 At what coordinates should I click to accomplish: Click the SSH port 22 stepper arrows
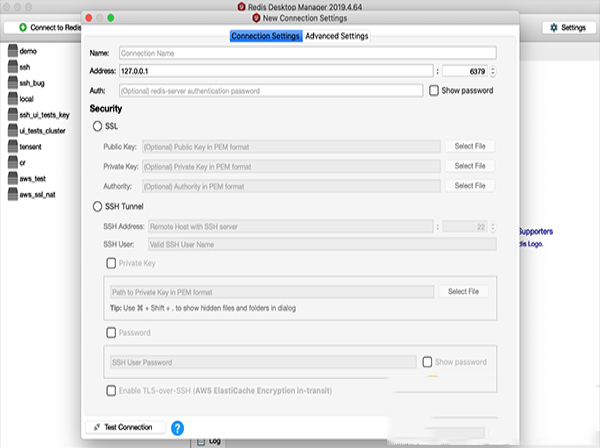pos(492,227)
